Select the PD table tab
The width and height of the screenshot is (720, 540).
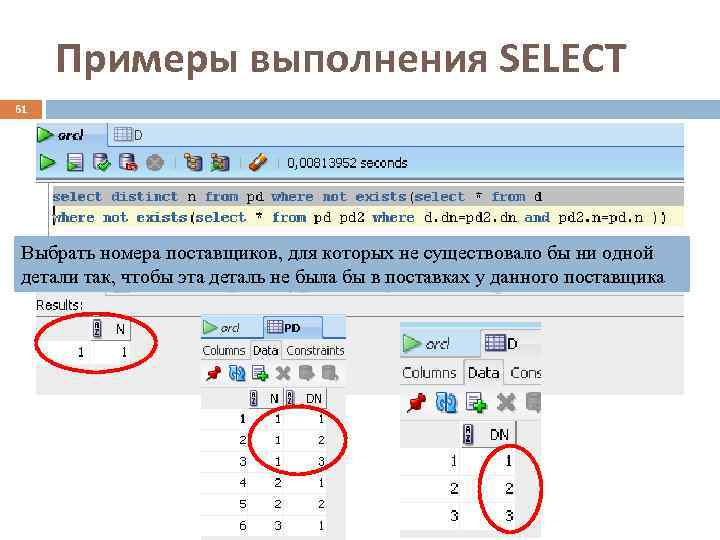[x=292, y=328]
